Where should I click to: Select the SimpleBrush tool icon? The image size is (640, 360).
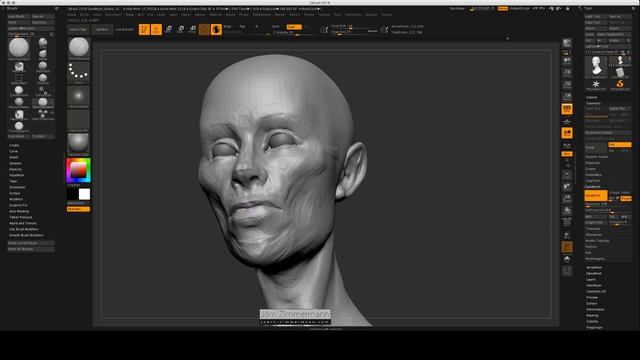pos(620,84)
